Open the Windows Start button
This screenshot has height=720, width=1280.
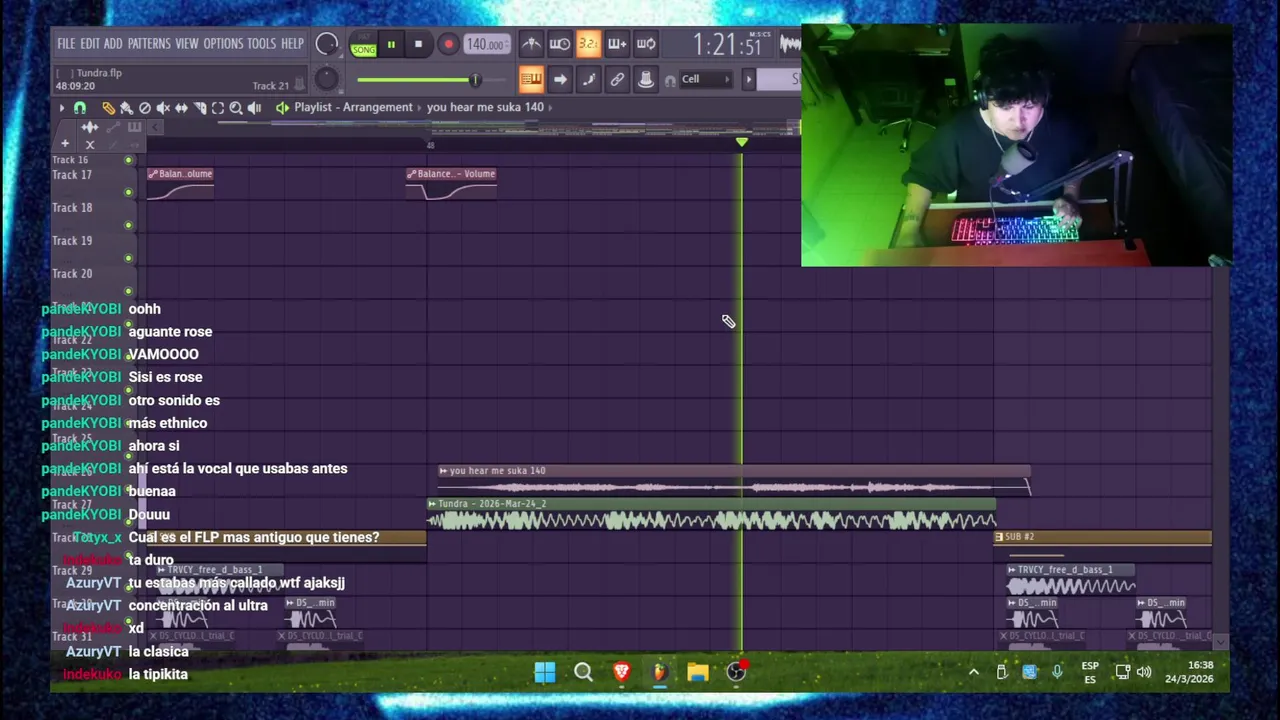tap(545, 673)
